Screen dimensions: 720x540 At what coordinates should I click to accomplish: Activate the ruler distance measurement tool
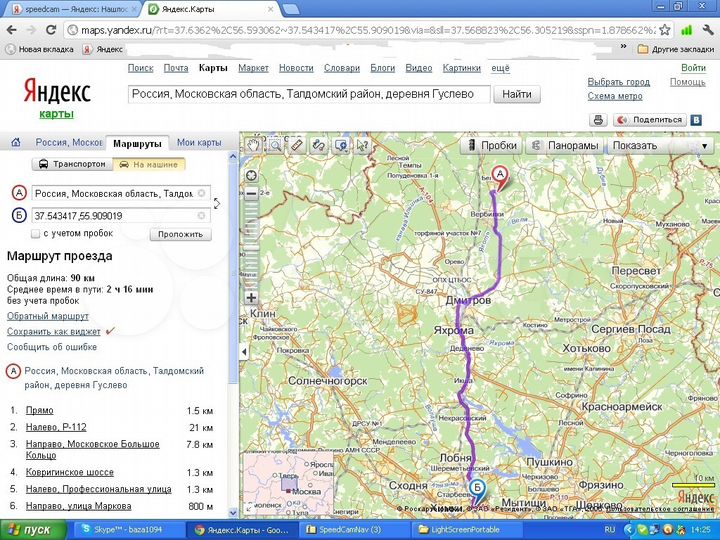[297, 145]
